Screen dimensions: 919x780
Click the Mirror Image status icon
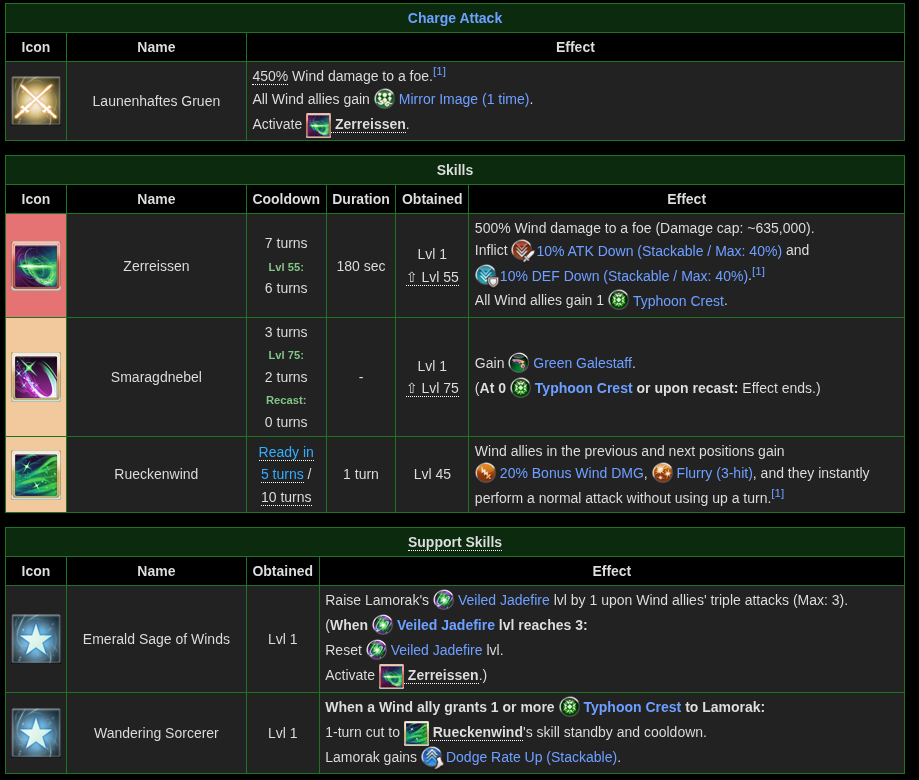click(x=384, y=98)
